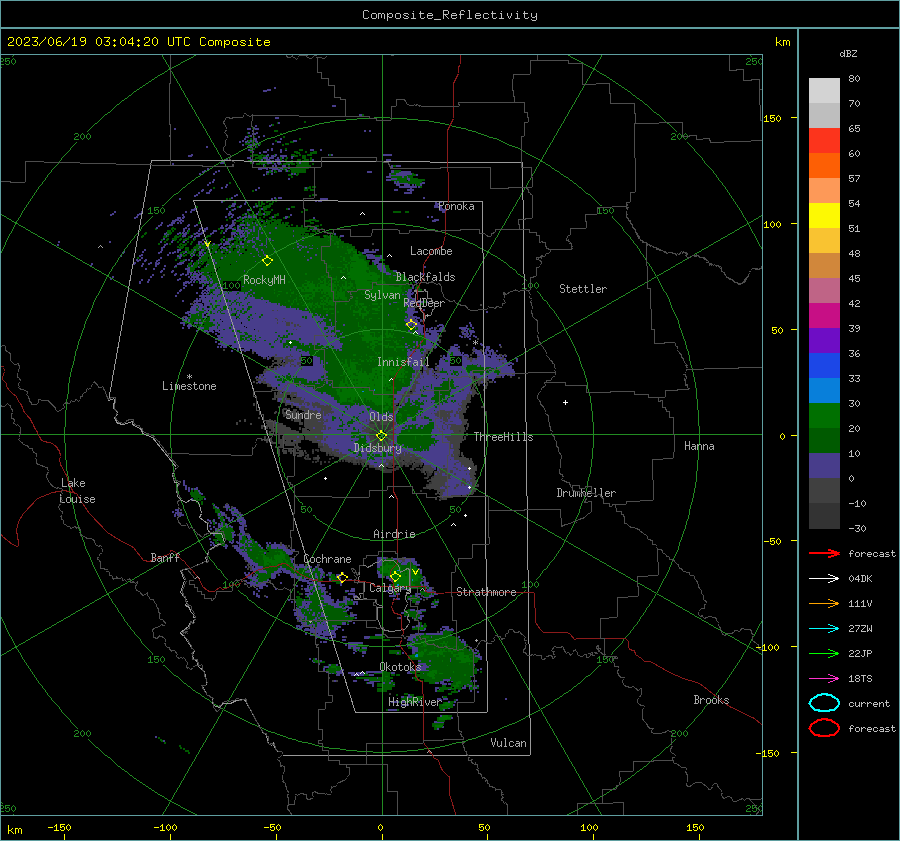Click the 18TS legend text label
Image resolution: width=900 pixels, height=841 pixels.
tap(860, 679)
